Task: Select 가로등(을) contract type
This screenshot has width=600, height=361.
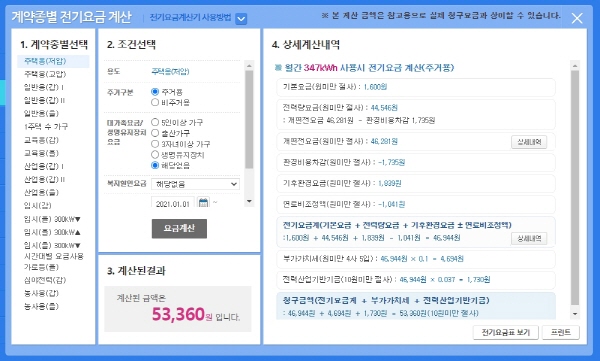Action: [41, 267]
